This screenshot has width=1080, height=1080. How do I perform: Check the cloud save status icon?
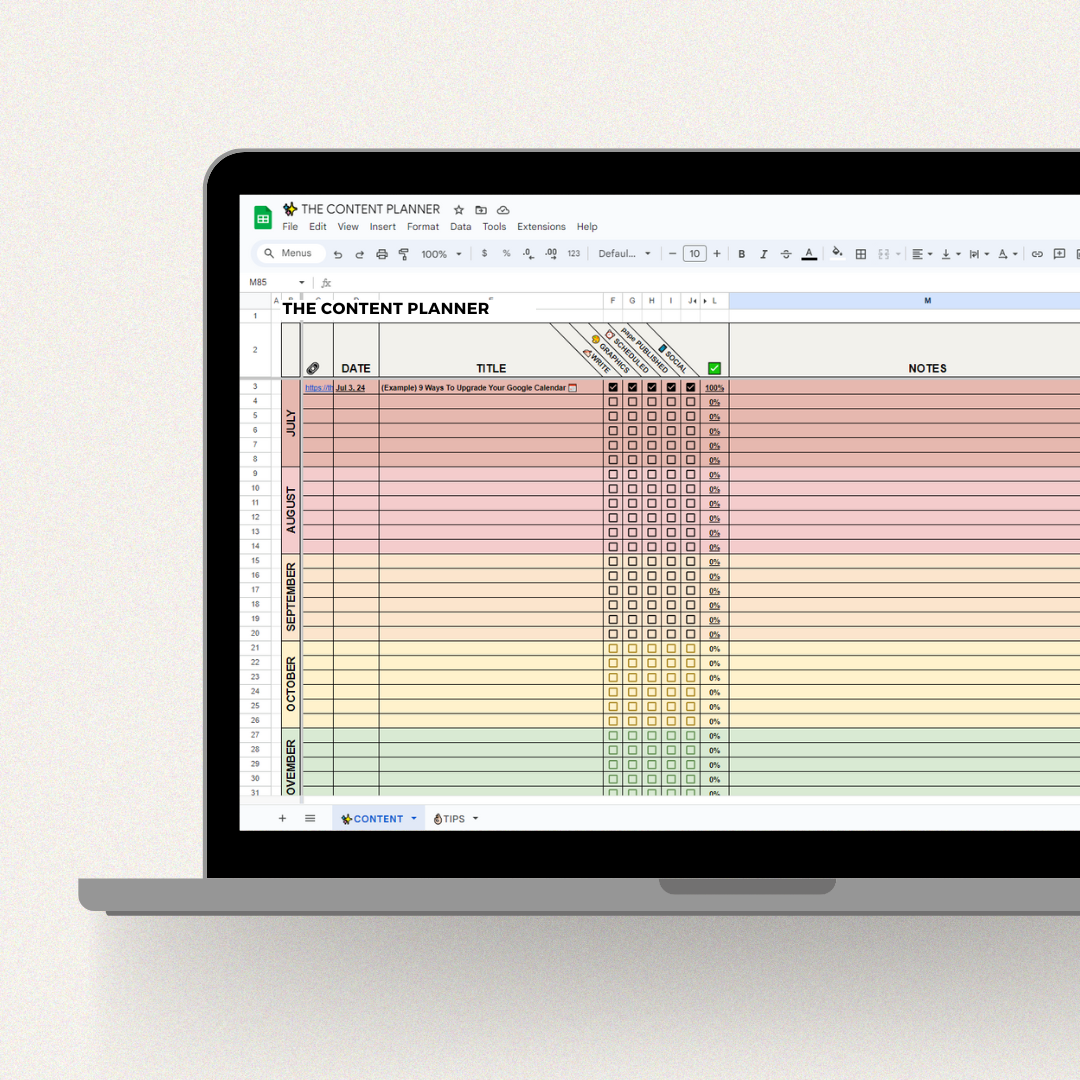point(503,210)
